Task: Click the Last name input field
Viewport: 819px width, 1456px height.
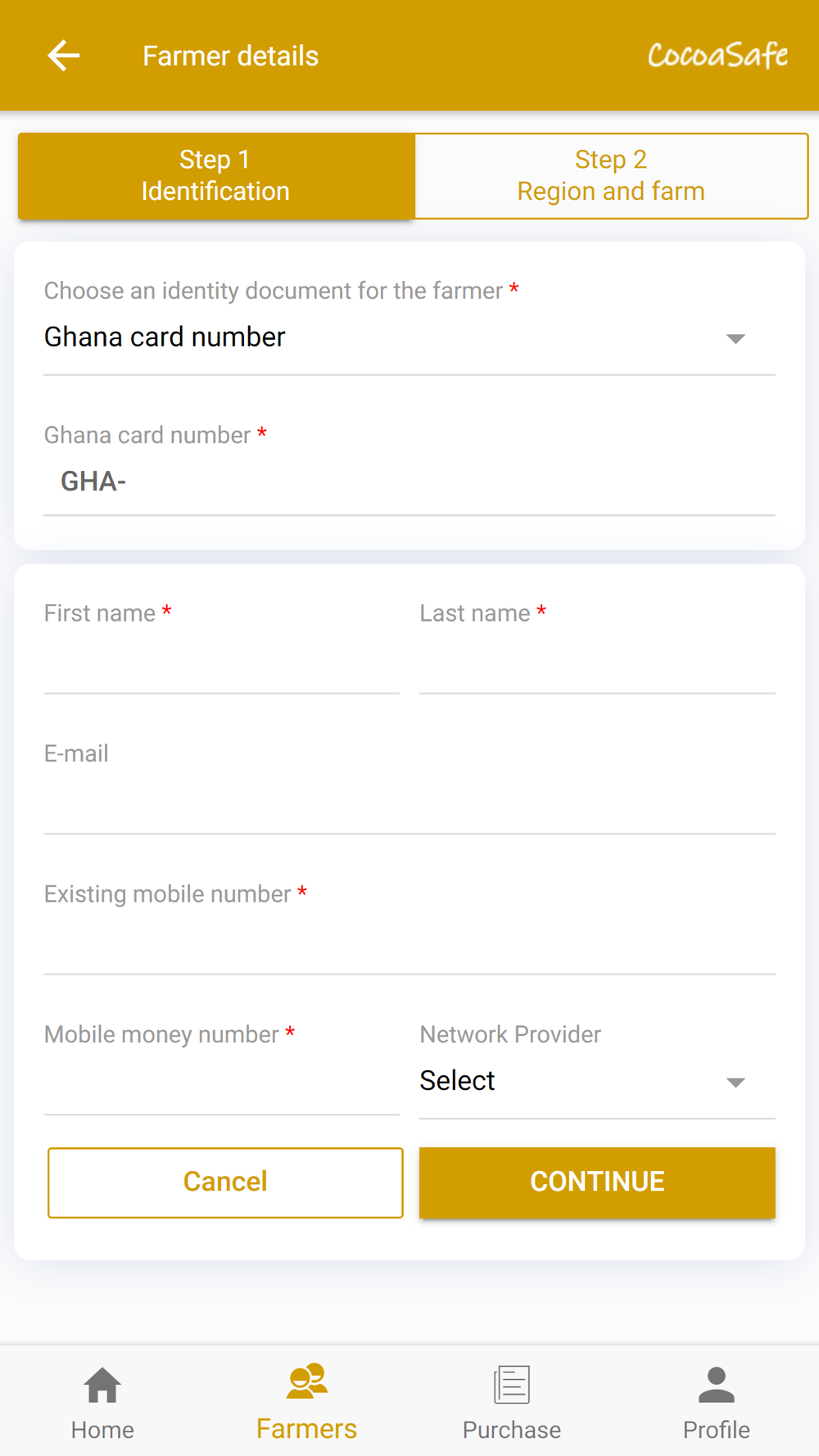Action: click(x=597, y=665)
